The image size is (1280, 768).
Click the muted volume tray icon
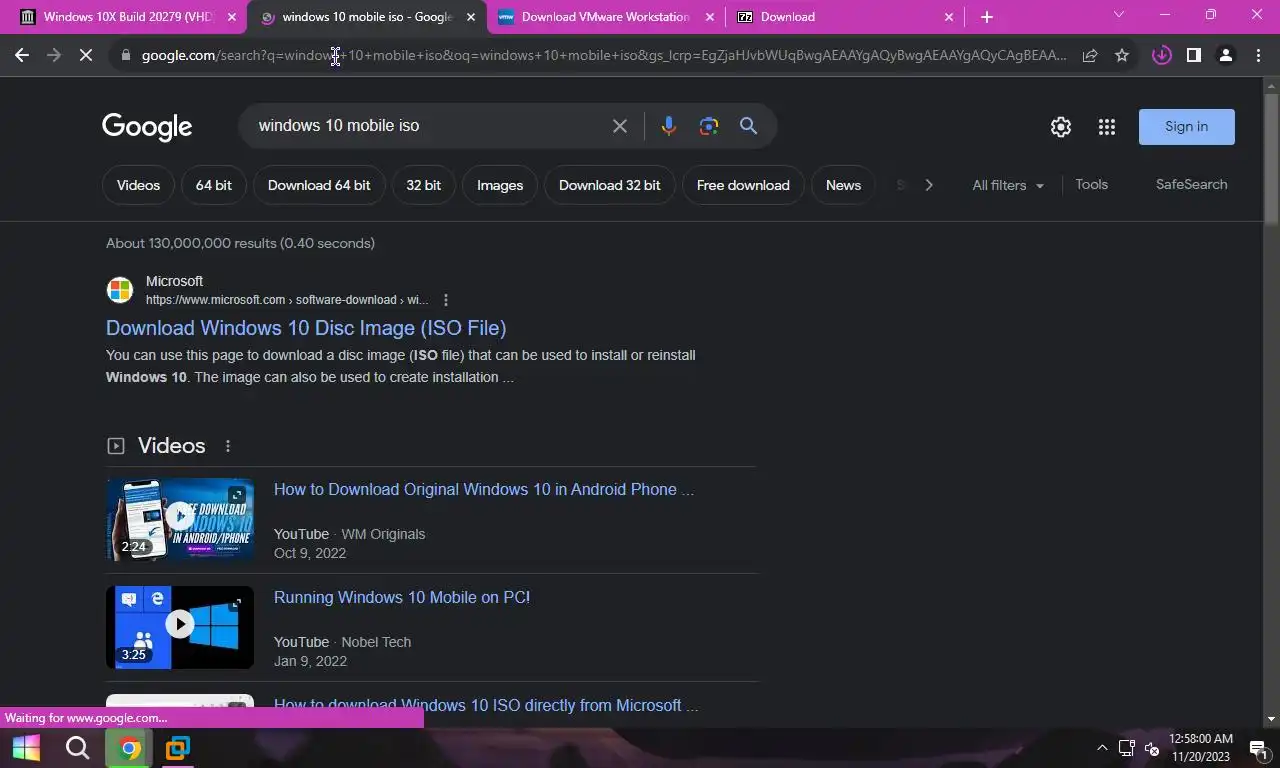(x=1151, y=748)
